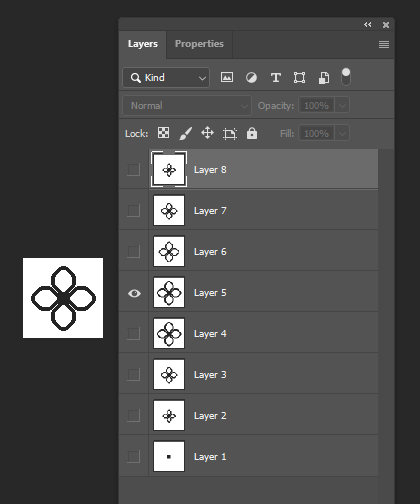Lock image pixels brush icon
Image resolution: width=420 pixels, height=504 pixels.
click(x=186, y=134)
